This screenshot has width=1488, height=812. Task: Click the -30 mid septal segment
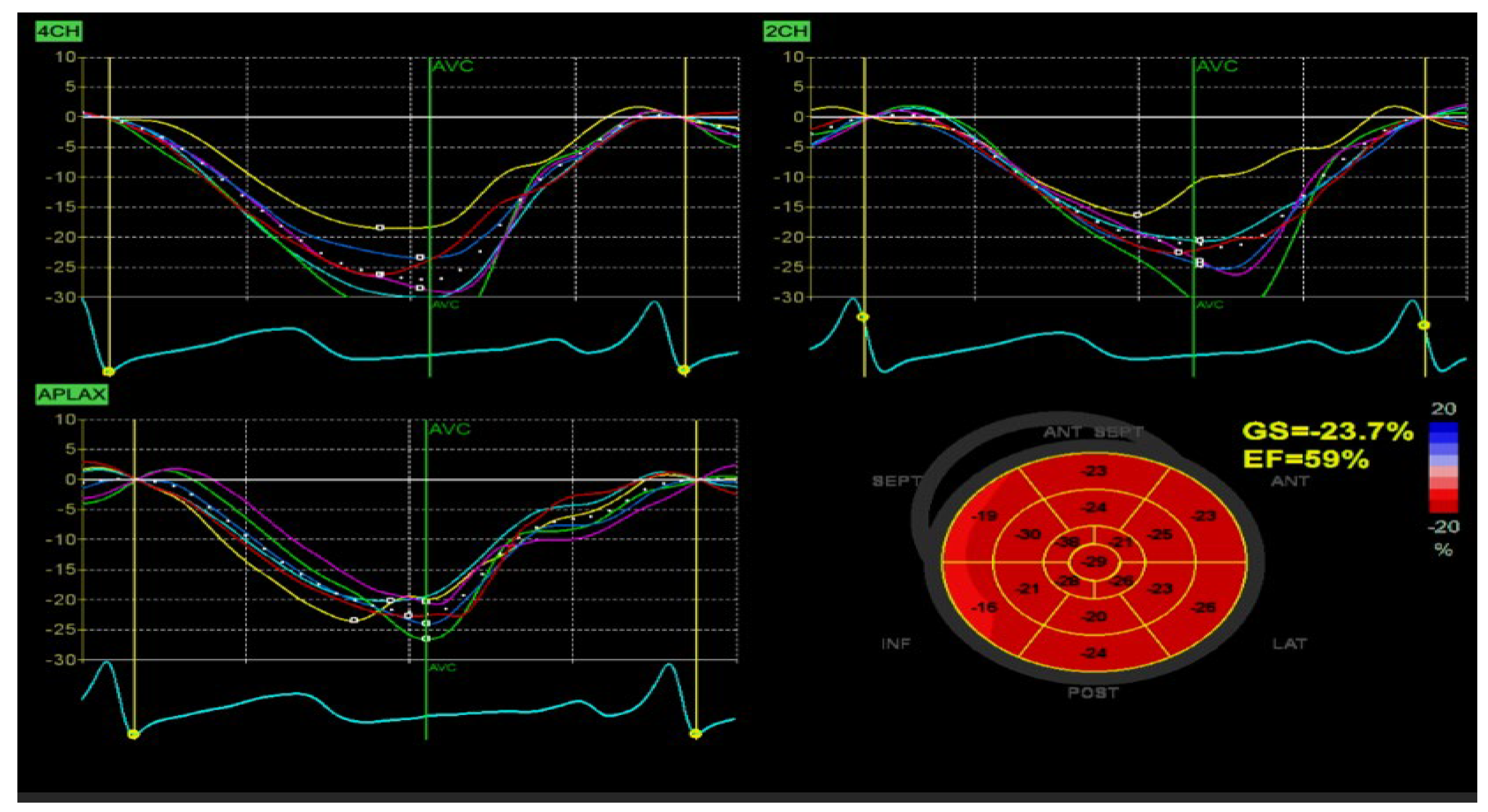tap(1028, 535)
